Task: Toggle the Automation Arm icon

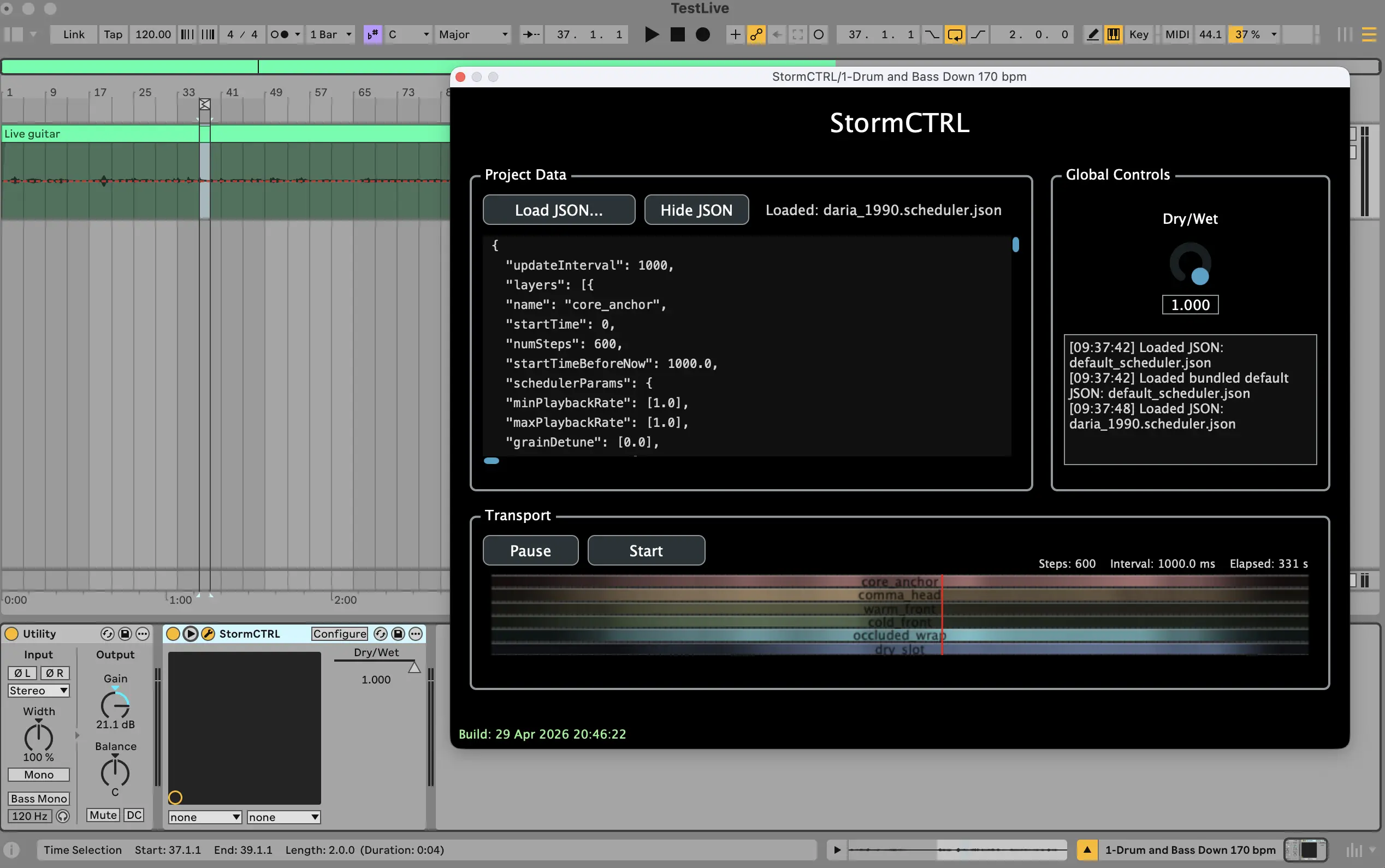Action: pos(756,34)
